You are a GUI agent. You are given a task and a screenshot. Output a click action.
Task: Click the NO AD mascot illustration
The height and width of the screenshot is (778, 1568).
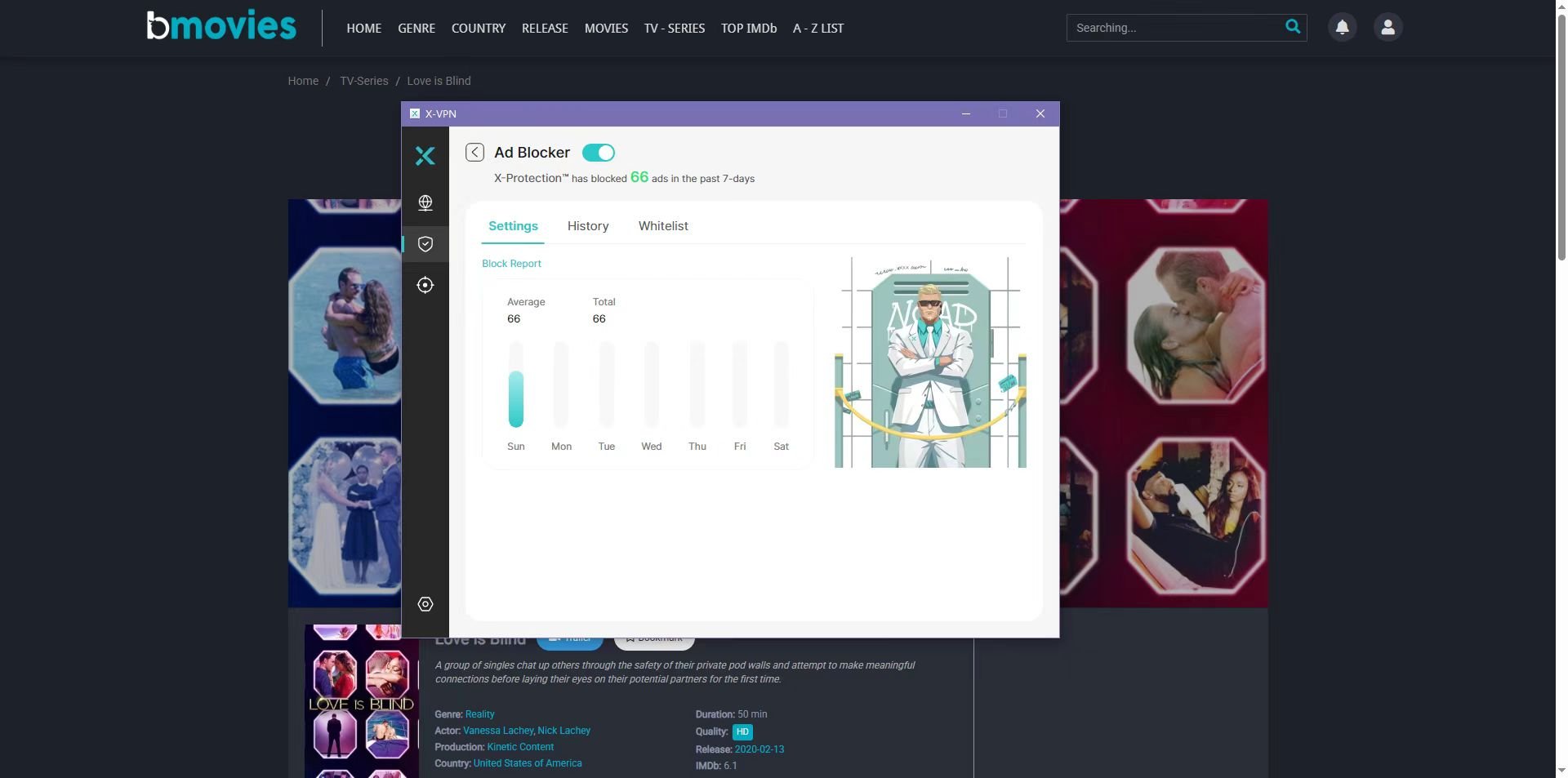(x=930, y=362)
